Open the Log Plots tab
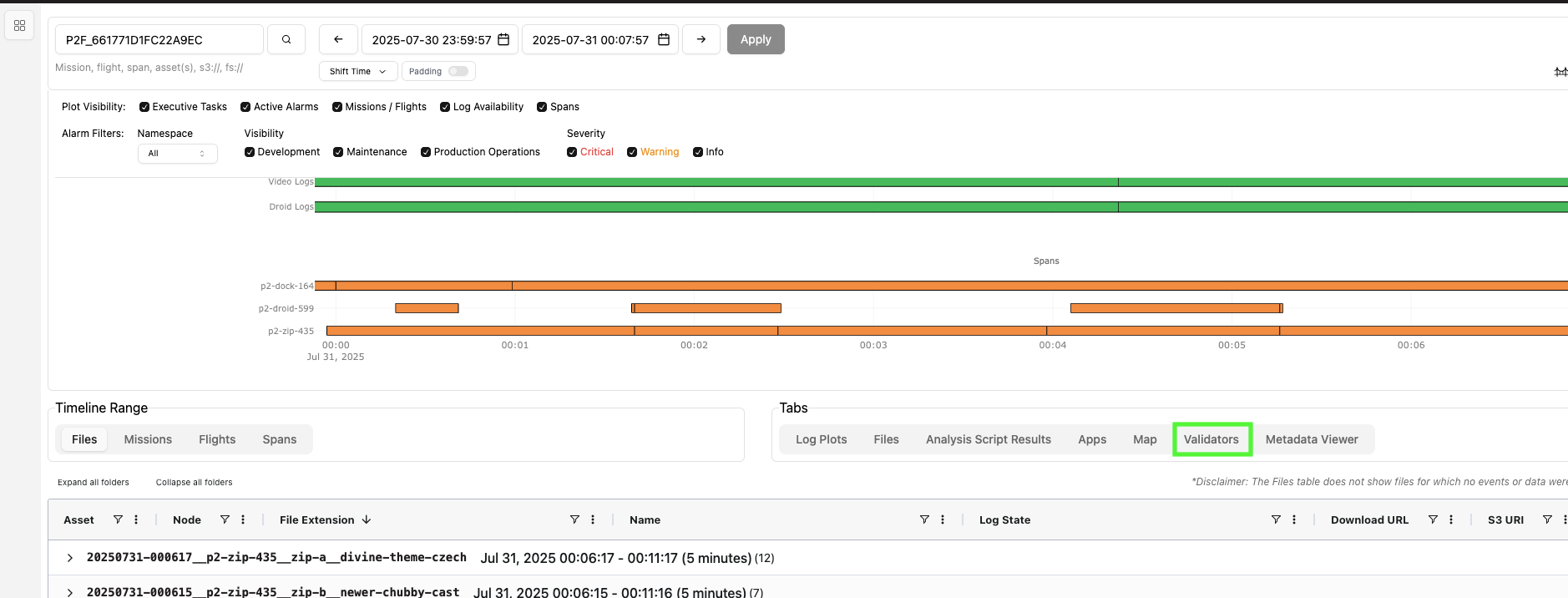This screenshot has height=598, width=1568. 822,439
